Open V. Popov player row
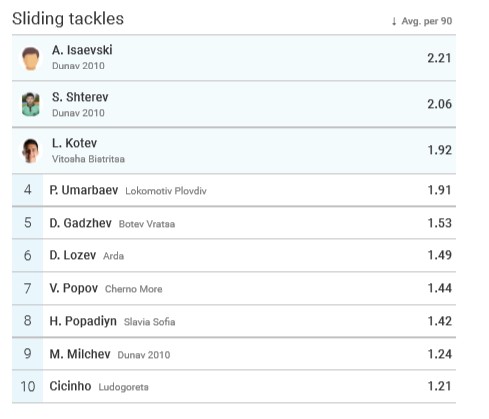Screen dimensions: 489x419 click(234, 288)
